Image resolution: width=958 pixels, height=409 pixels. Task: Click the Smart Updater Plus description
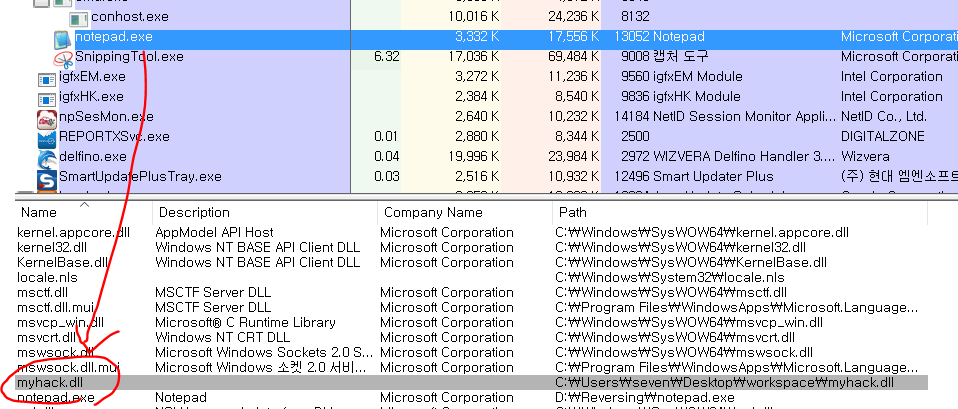click(713, 177)
